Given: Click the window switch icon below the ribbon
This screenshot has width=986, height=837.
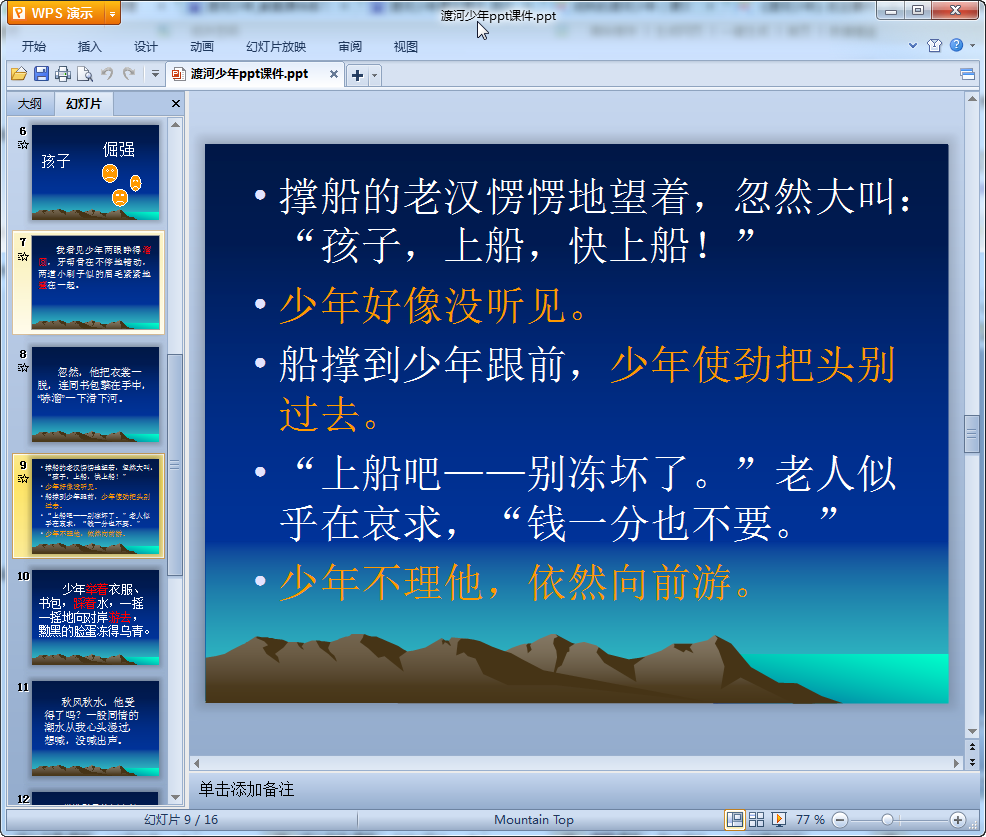Looking at the screenshot, I should point(967,75).
